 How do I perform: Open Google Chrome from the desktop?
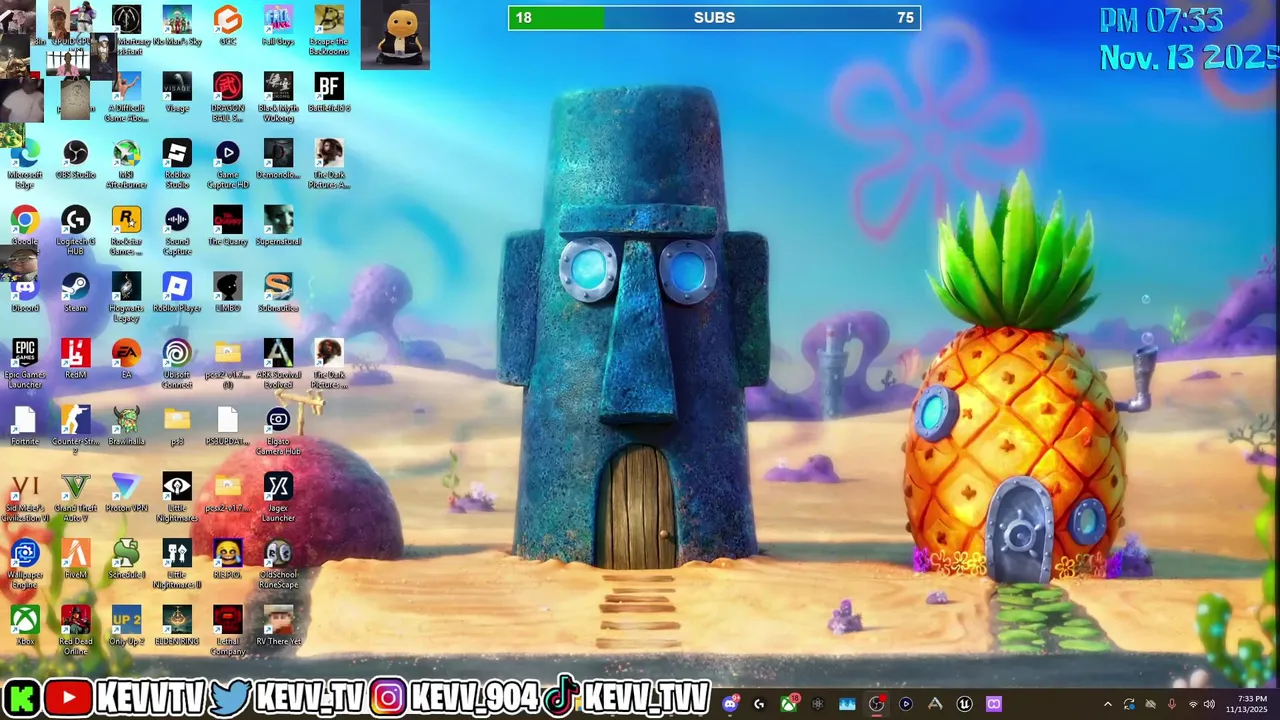(25, 227)
